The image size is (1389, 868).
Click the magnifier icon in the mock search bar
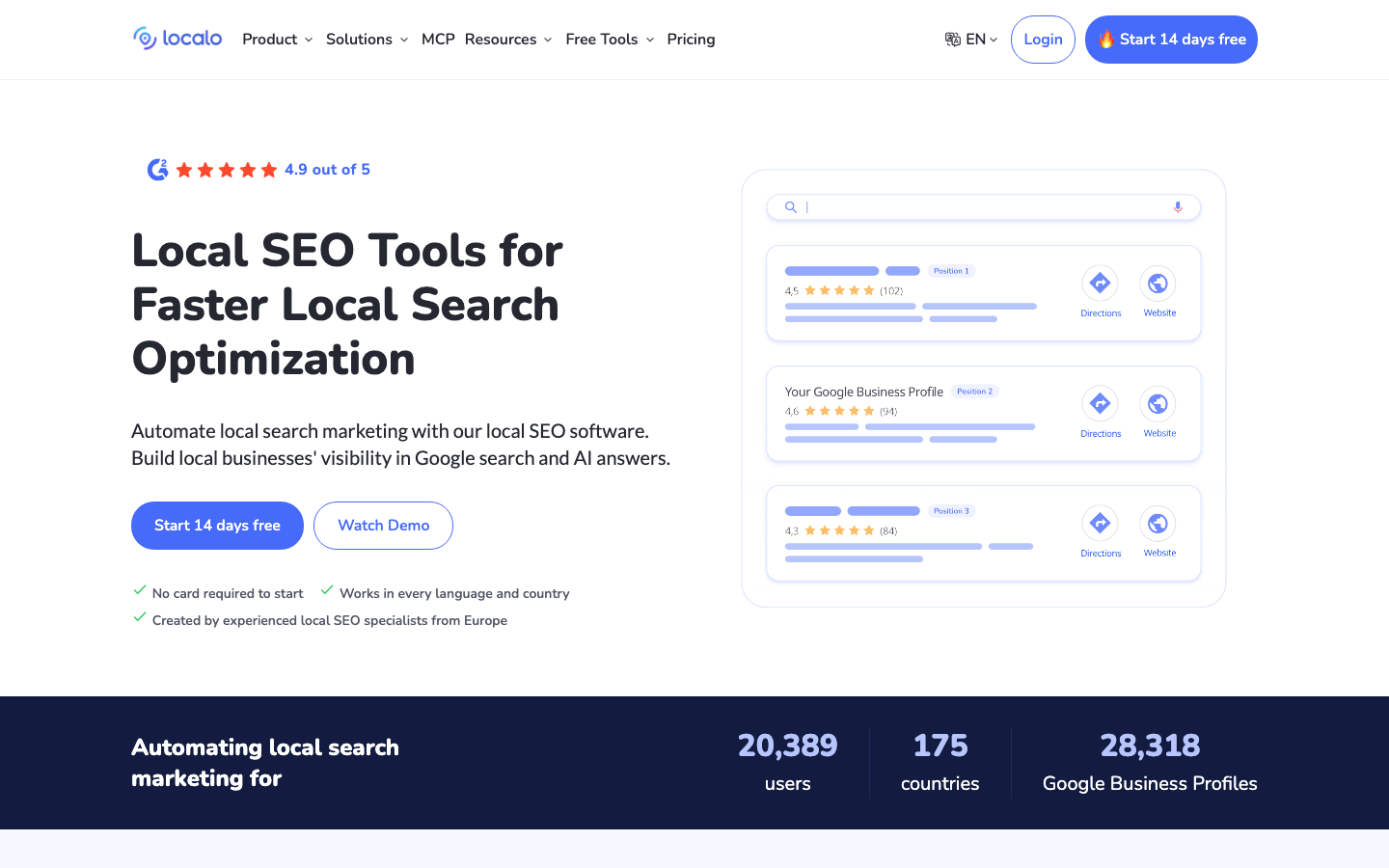[791, 207]
